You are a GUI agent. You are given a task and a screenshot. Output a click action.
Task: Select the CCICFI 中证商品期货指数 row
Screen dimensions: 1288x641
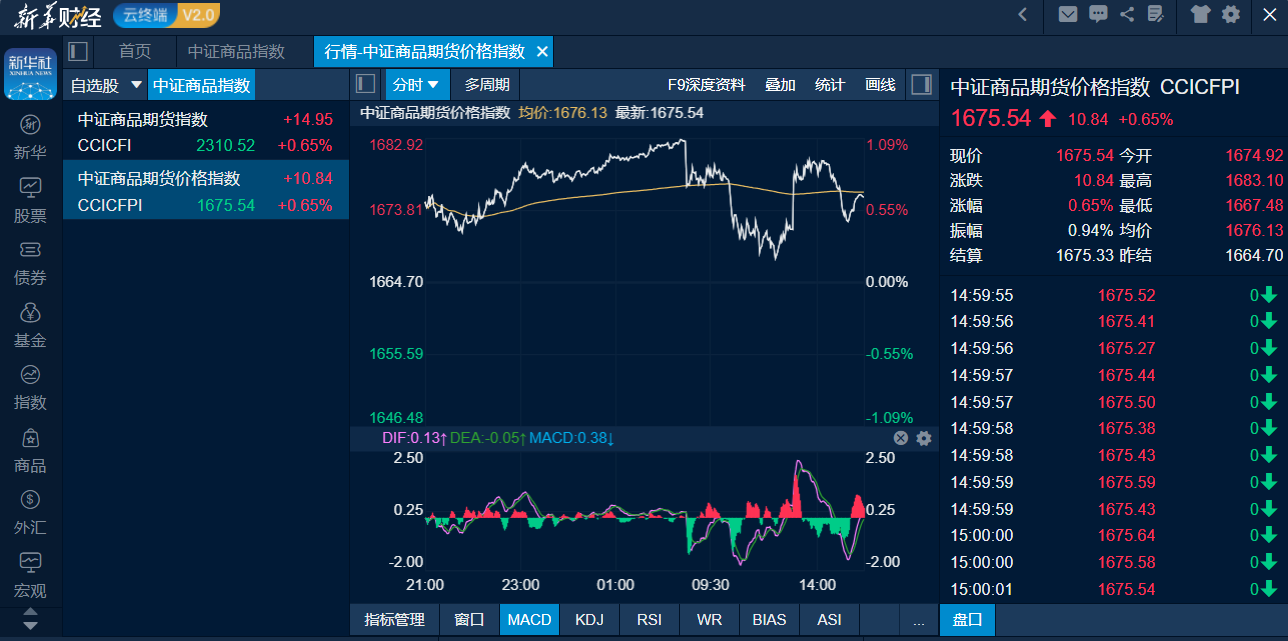(x=205, y=132)
